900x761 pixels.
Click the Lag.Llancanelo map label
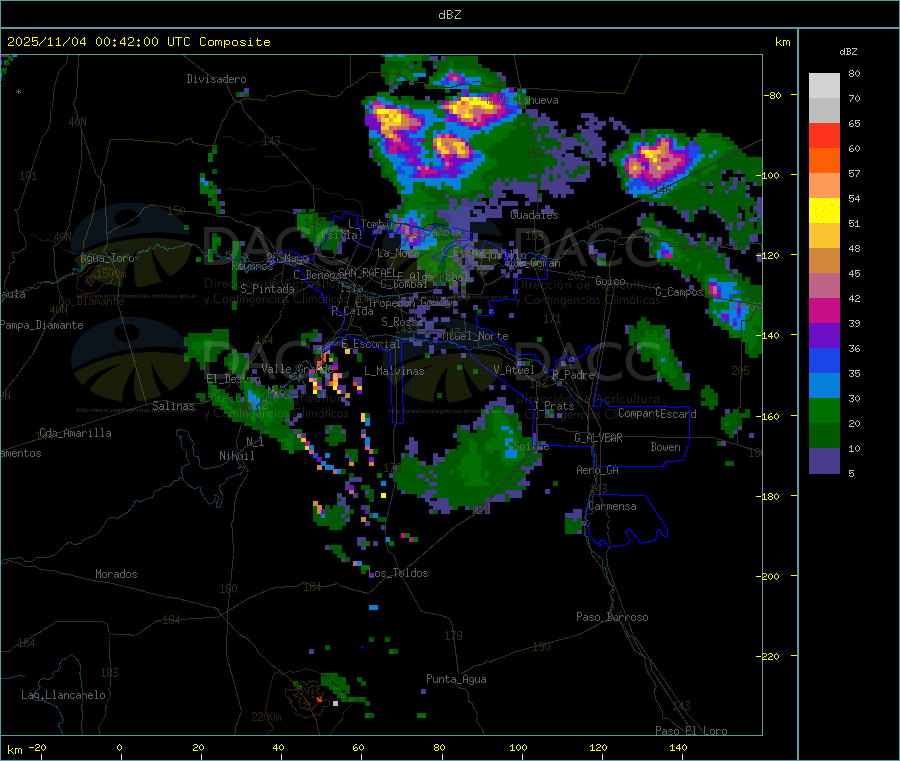(x=63, y=695)
